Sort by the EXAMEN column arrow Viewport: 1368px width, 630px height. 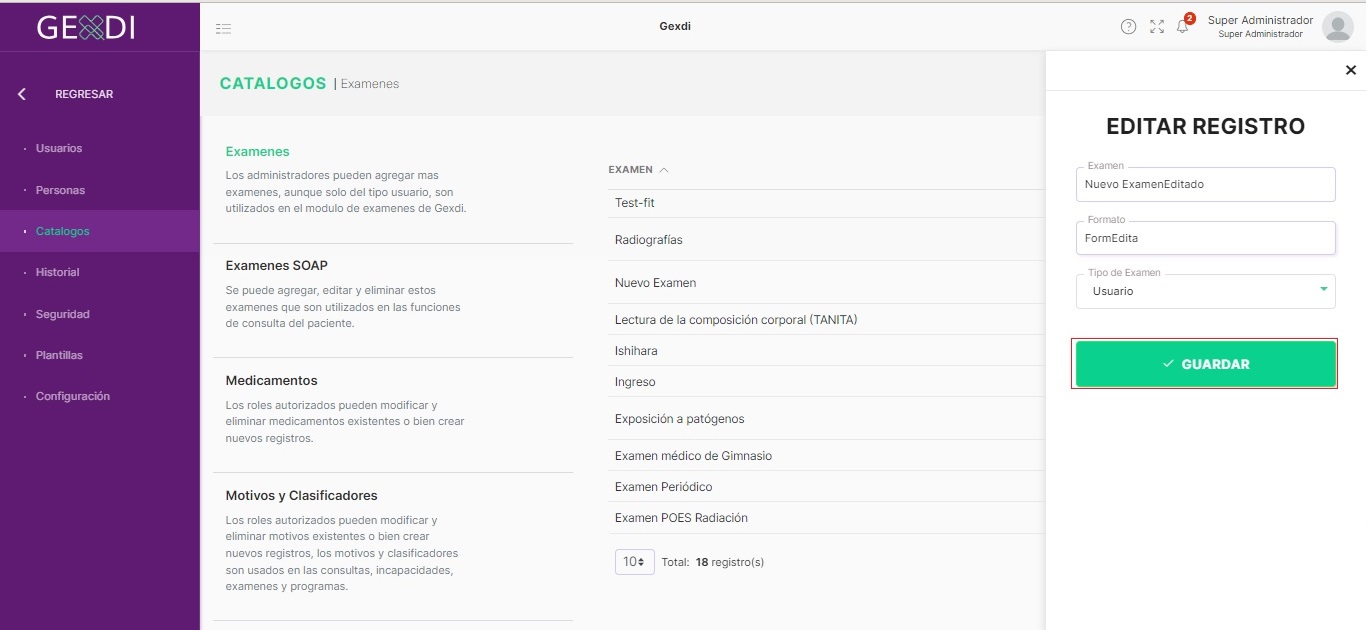pos(664,170)
